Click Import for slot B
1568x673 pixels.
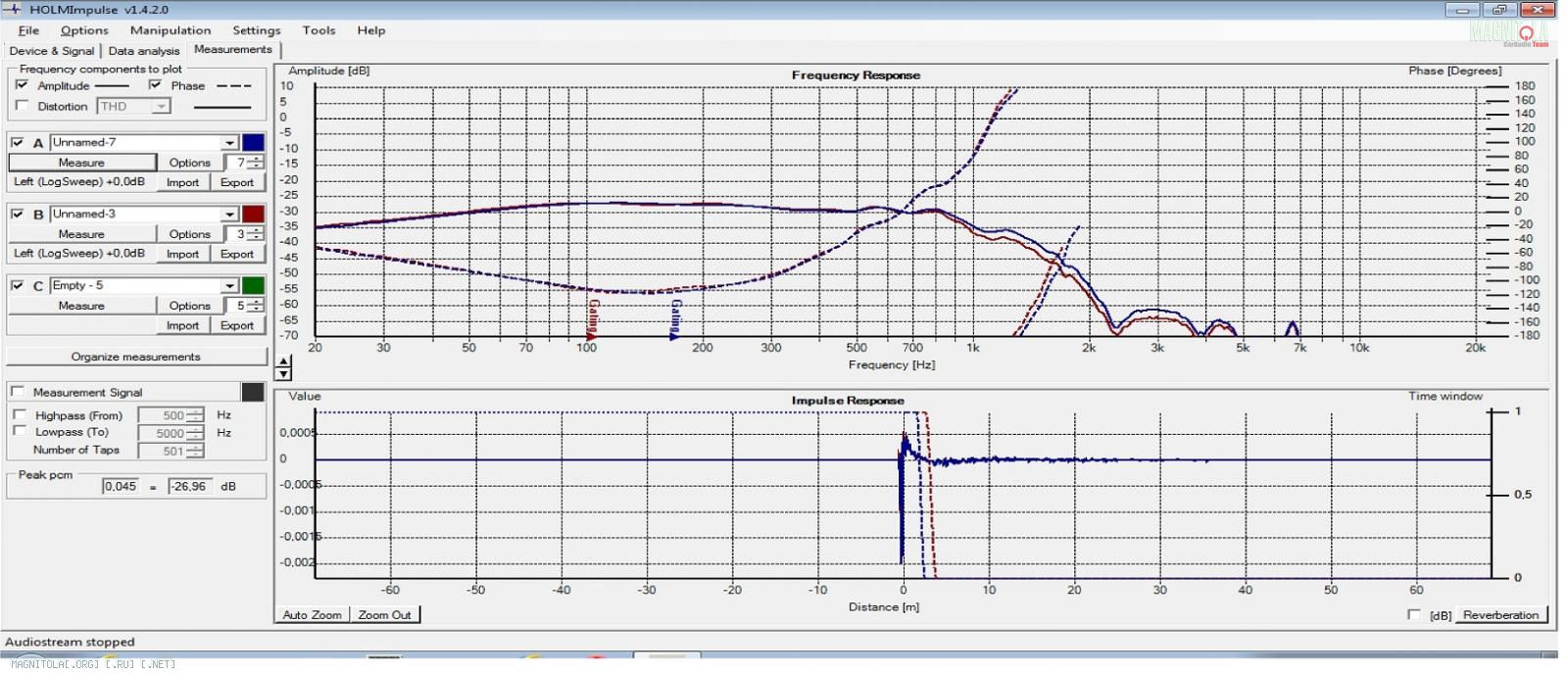pos(182,254)
